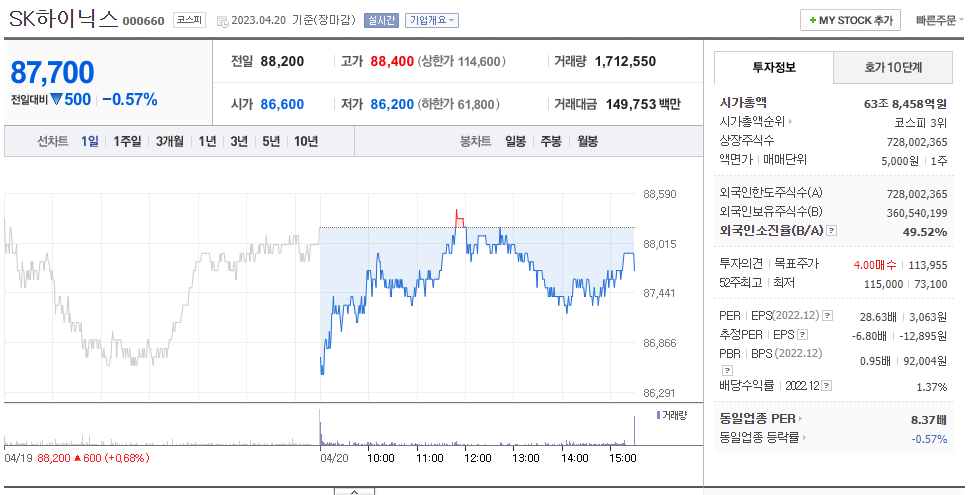Image resolution: width=973 pixels, height=495 pixels.
Task: Click the calendar icon before 2023.04.20
Action: tap(222, 22)
